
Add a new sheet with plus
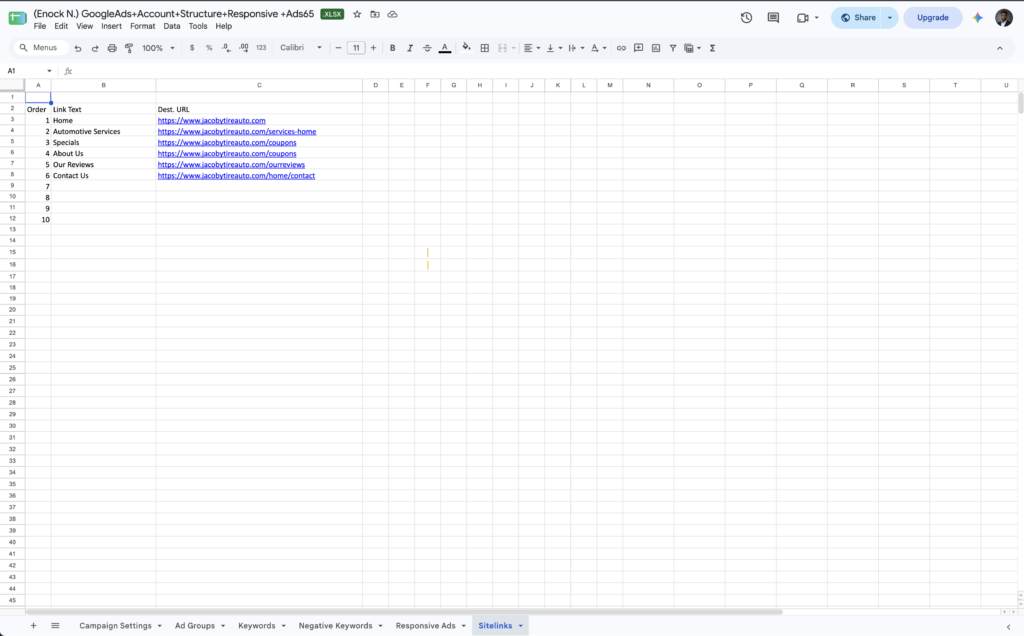pos(33,626)
